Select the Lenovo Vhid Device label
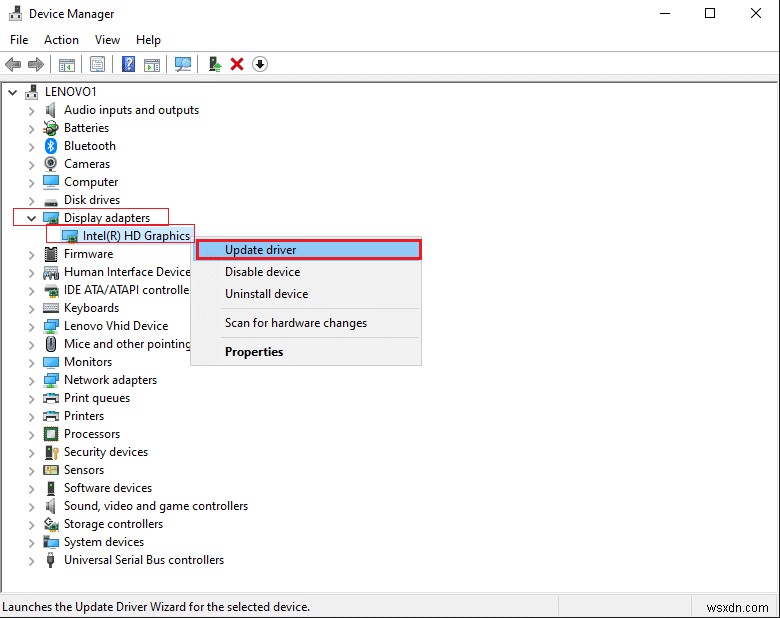Viewport: 780px width, 618px height. coord(116,326)
